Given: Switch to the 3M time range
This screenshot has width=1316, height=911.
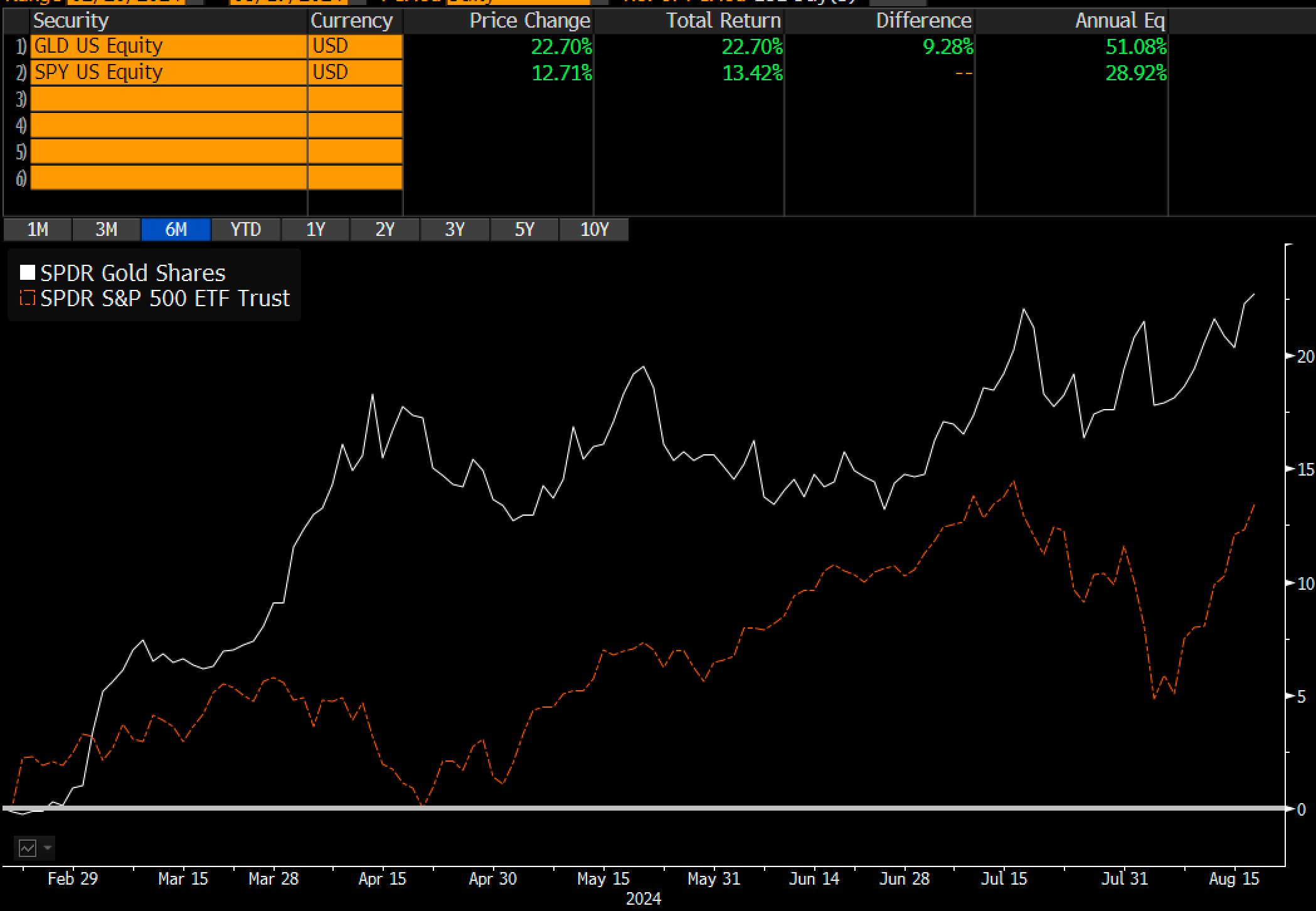Looking at the screenshot, I should click(x=106, y=230).
